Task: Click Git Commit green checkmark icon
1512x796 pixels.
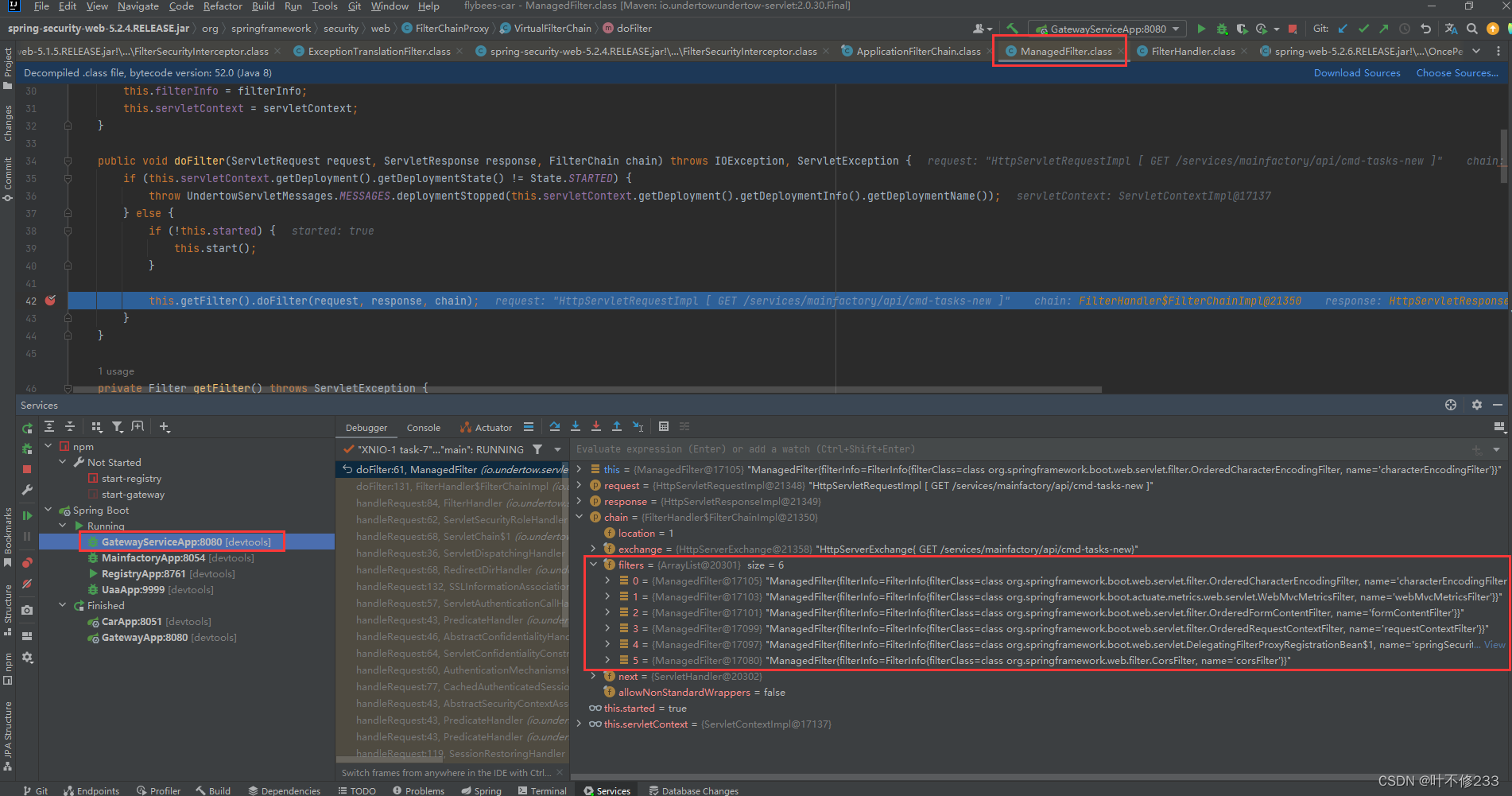Action: pos(1363,29)
